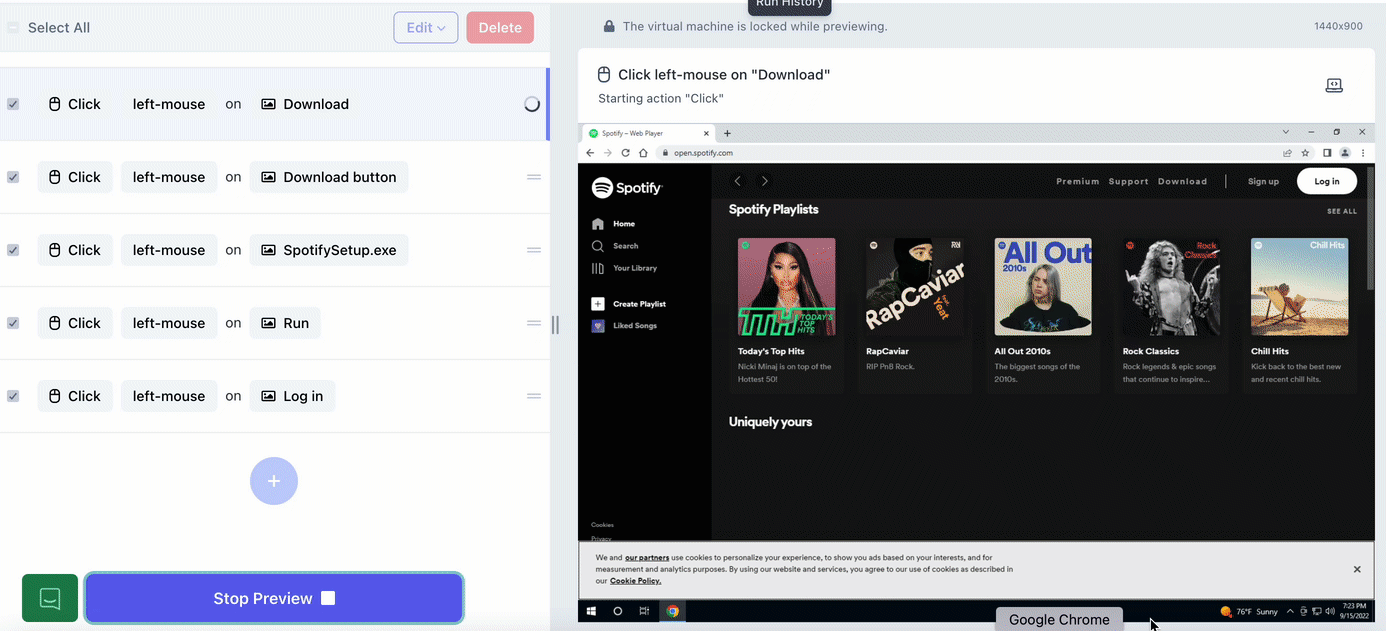Click the Chrome share page icon
1386x631 pixels.
click(x=1287, y=153)
